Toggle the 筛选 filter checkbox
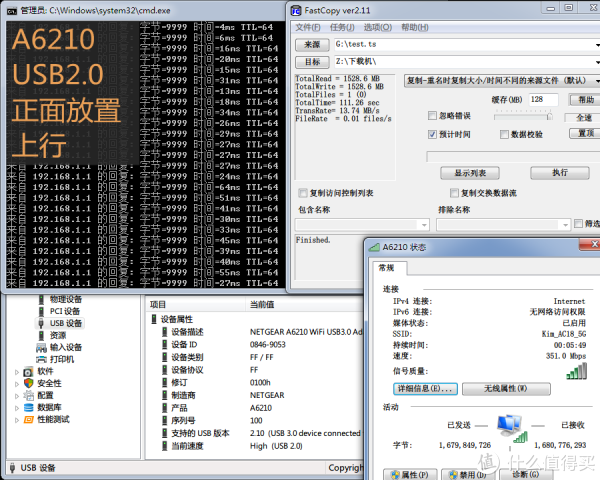The image size is (600, 480). coord(578,223)
